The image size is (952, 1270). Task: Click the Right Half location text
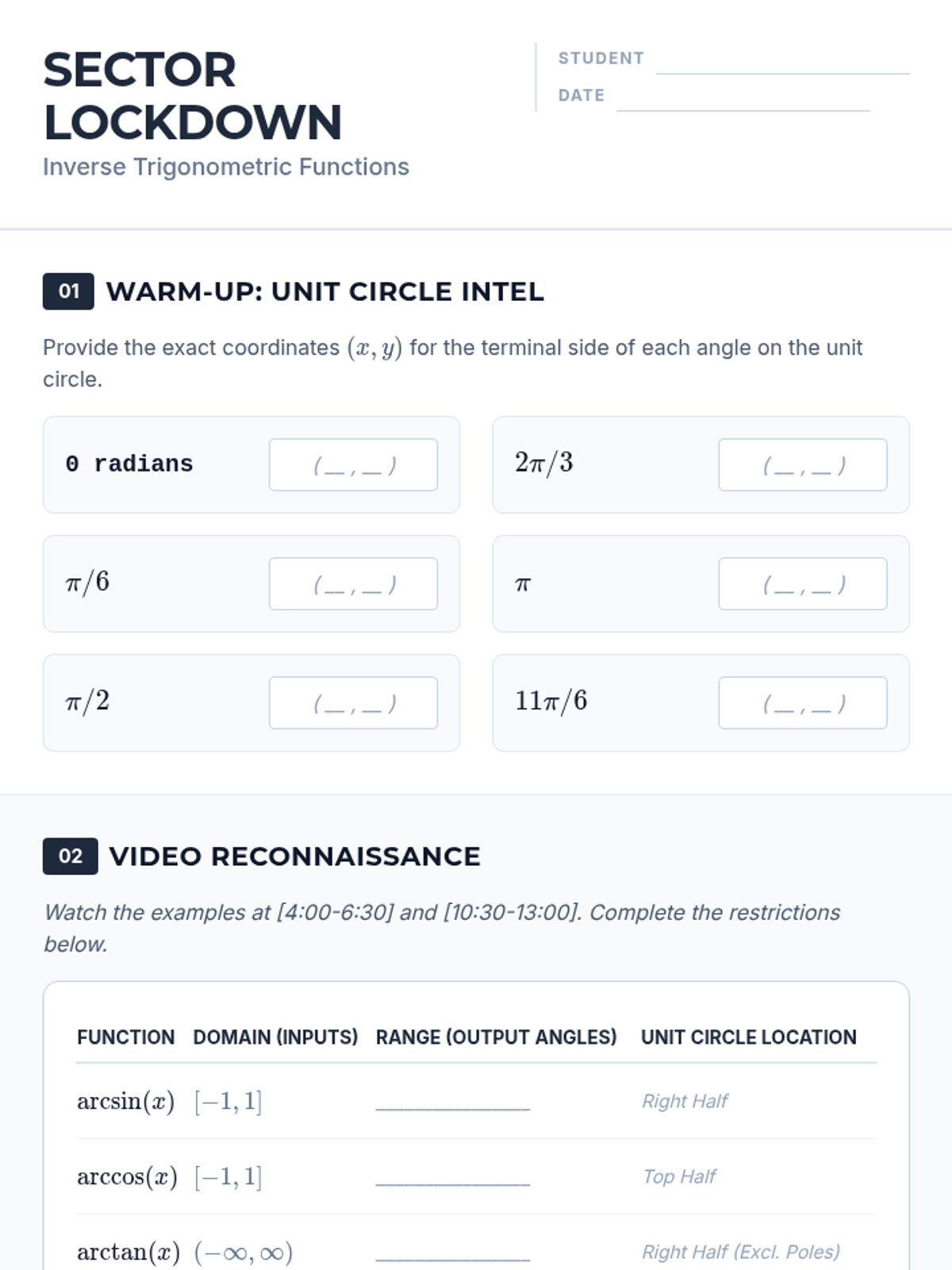pyautogui.click(x=685, y=1101)
